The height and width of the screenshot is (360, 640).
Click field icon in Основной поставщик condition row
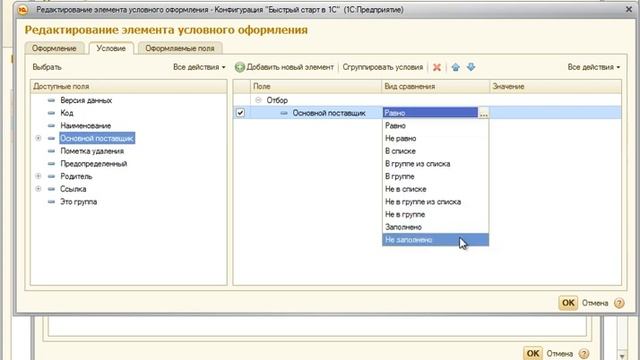284,113
